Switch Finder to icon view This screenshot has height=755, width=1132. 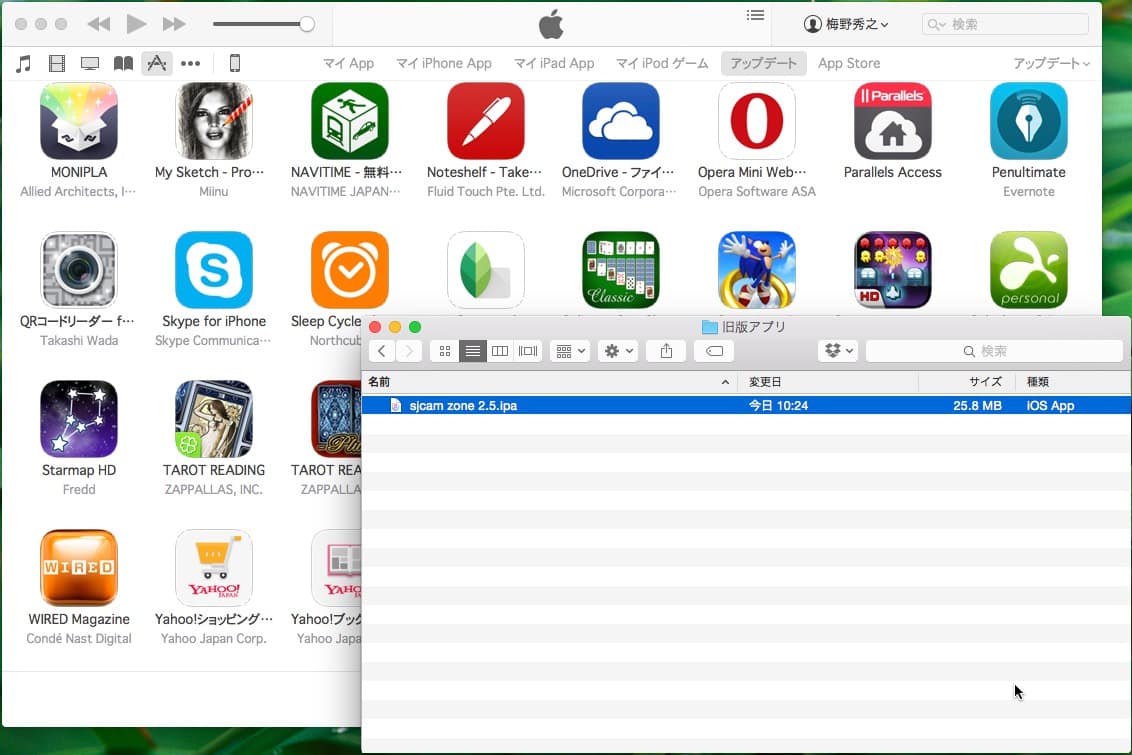click(x=445, y=351)
